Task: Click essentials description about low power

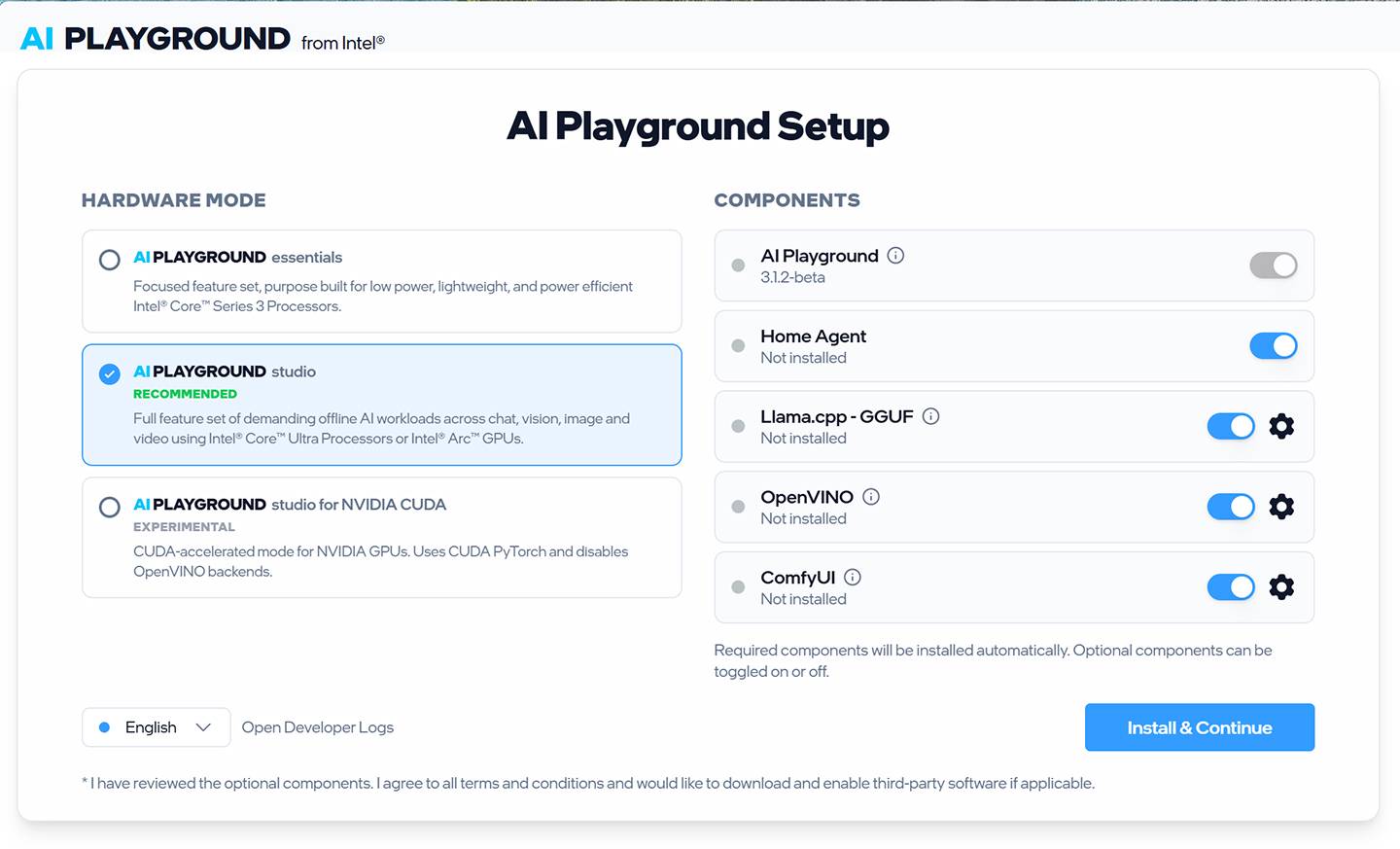Action: coord(383,297)
